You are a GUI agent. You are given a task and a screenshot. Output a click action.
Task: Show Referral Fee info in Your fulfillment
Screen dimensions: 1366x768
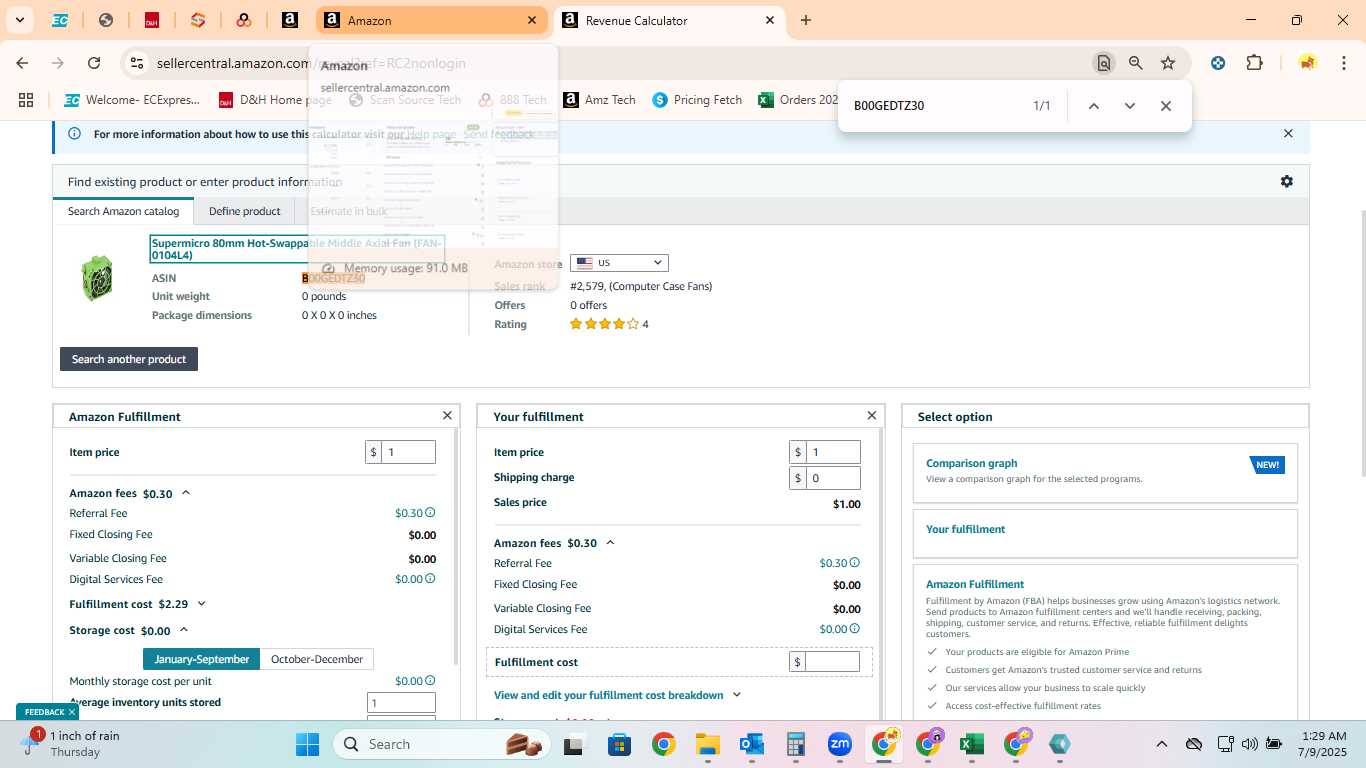point(854,563)
